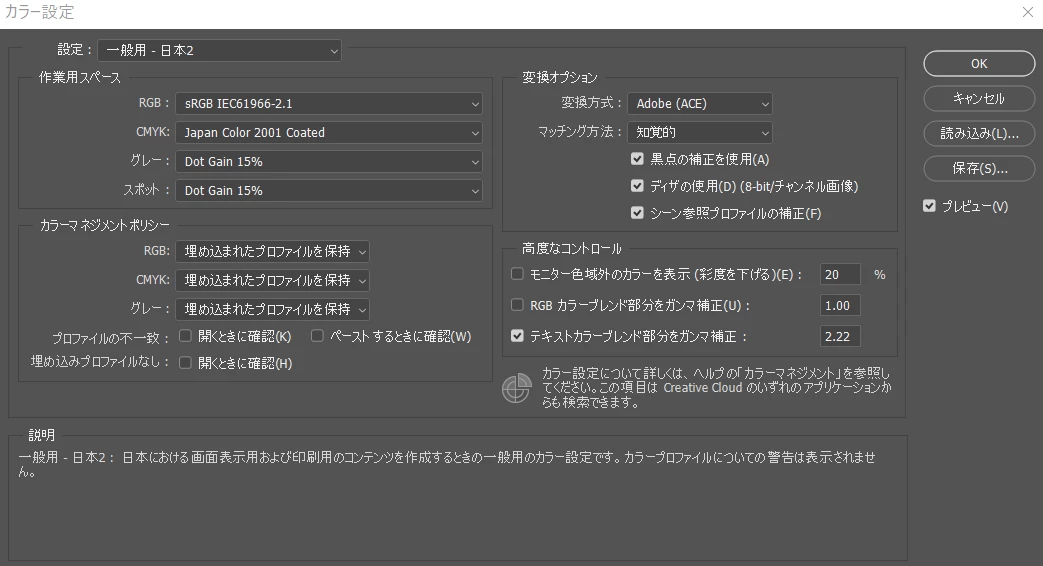
Task: Toggle ディザの使用(D) checkbox
Action: (x=637, y=186)
